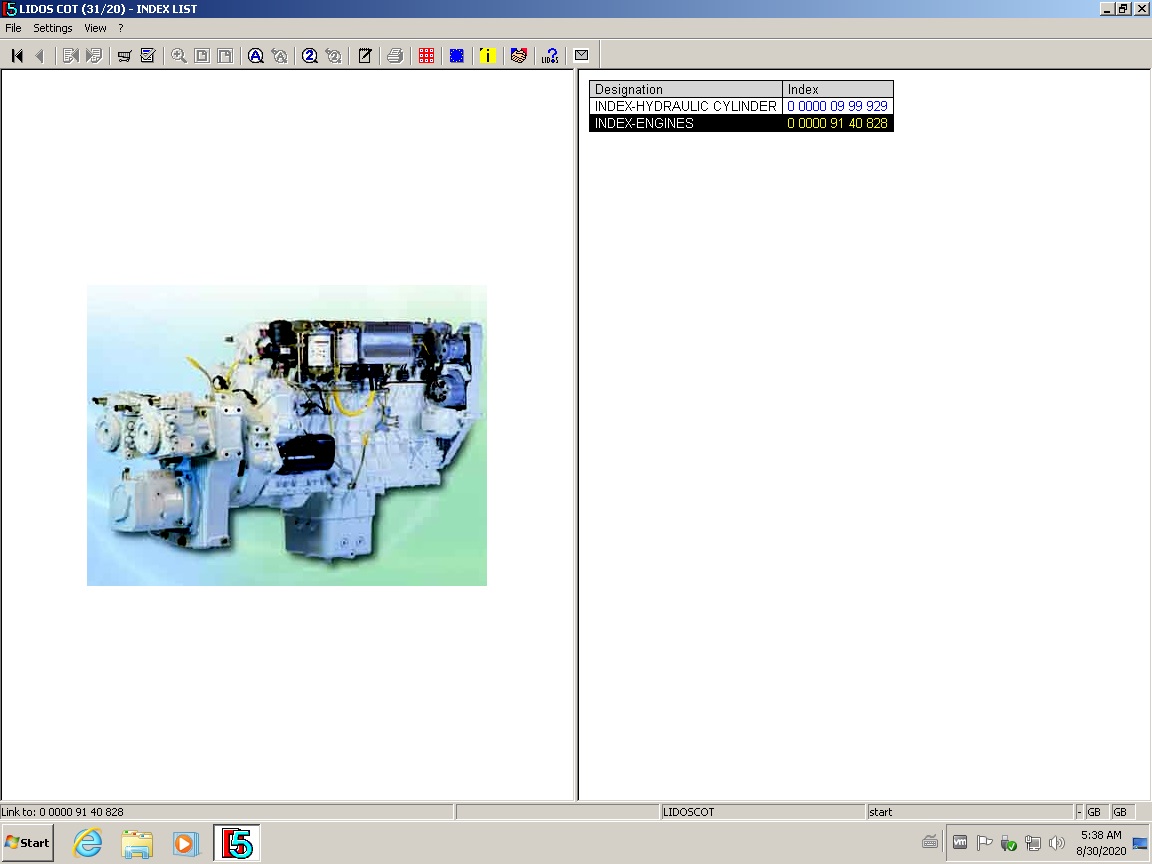Open the View menu

point(96,28)
